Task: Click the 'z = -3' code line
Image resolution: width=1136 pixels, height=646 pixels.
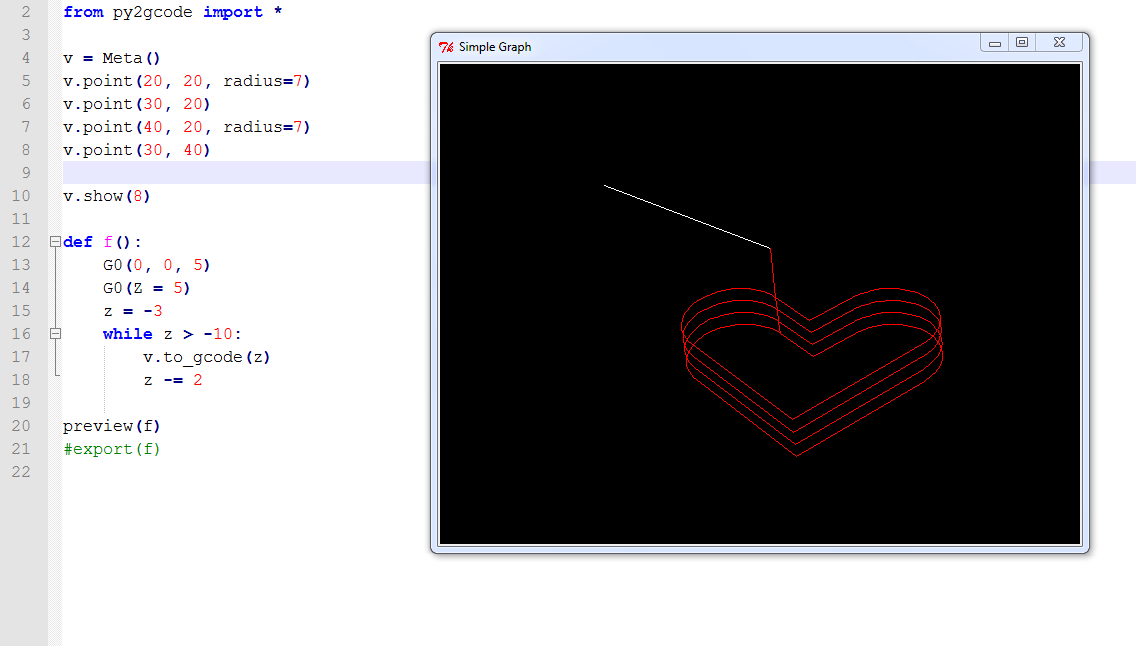Action: click(x=133, y=311)
